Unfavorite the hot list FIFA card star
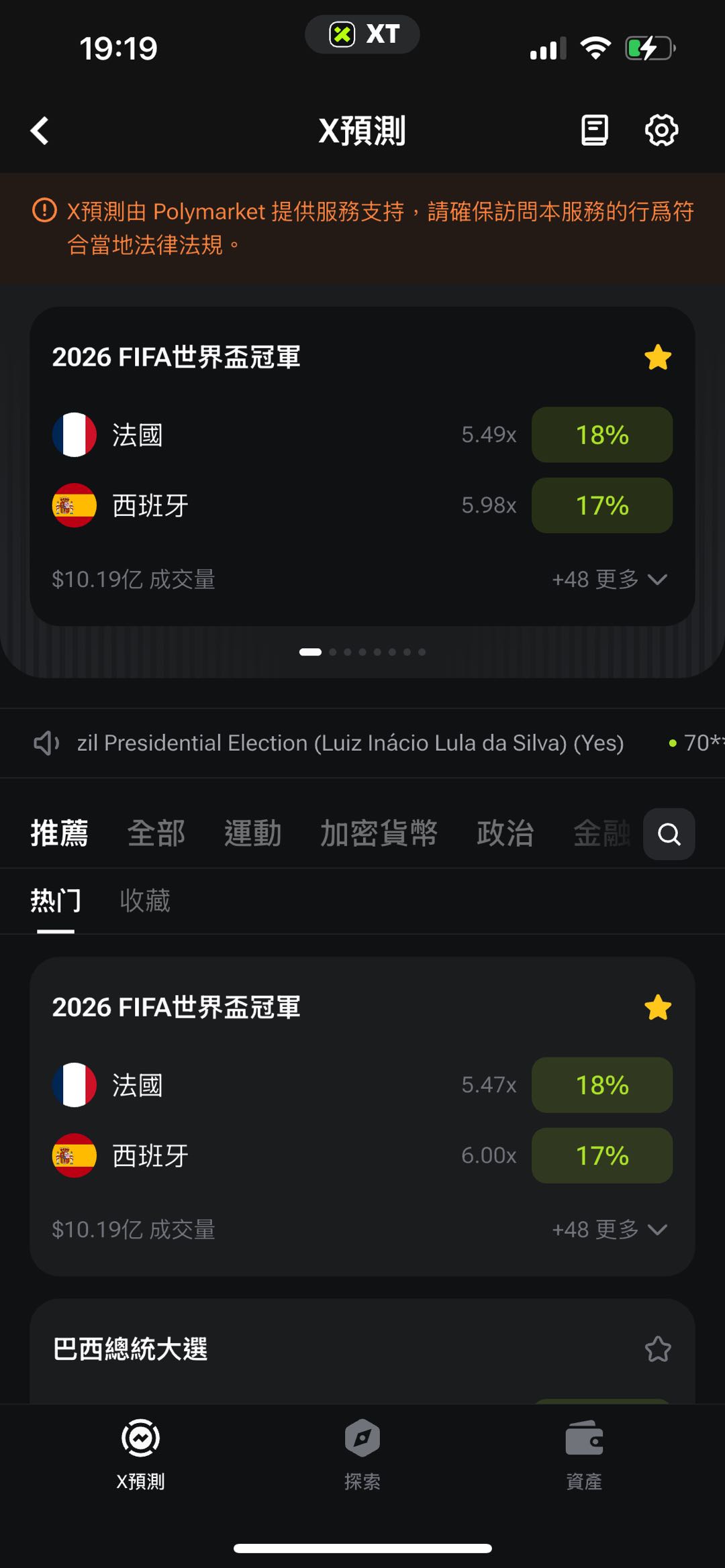This screenshot has height=1568, width=725. [x=658, y=1007]
